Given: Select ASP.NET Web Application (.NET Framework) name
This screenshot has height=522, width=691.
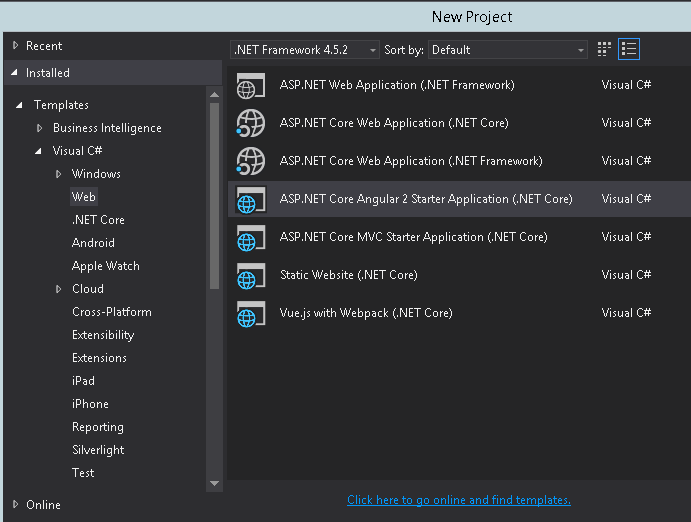Looking at the screenshot, I should click(x=397, y=85).
